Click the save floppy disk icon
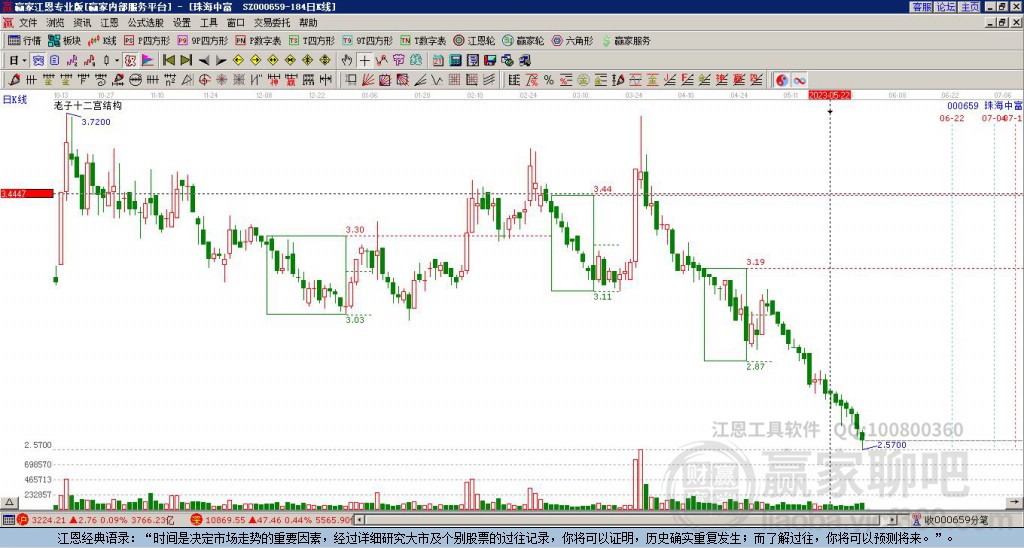The width and height of the screenshot is (1024, 548). click(x=490, y=61)
